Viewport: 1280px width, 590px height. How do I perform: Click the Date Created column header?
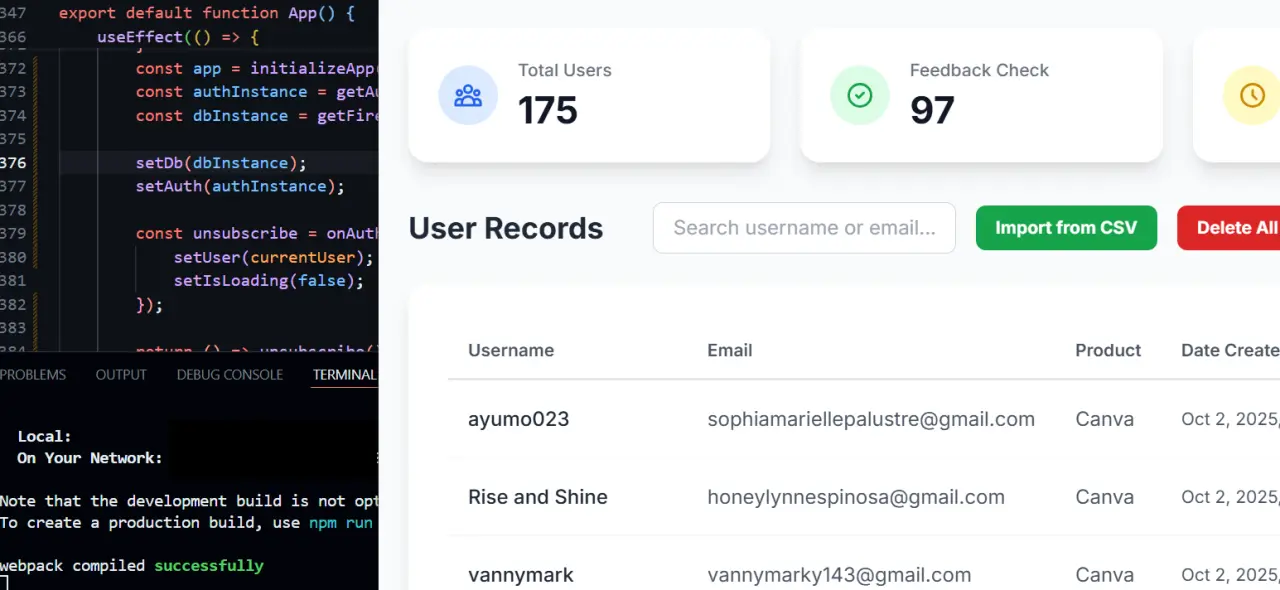coord(1230,350)
